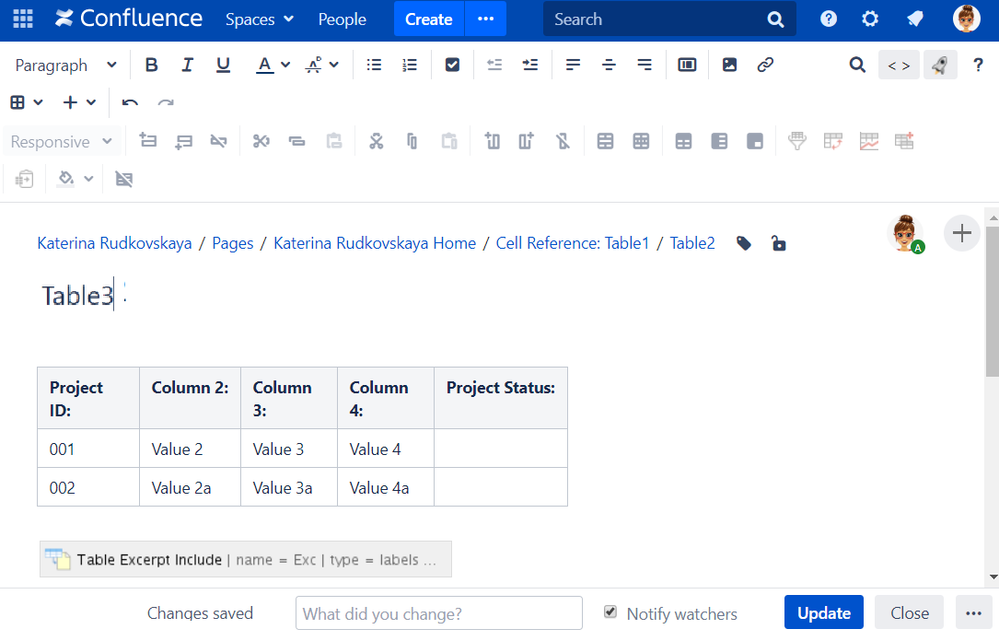This screenshot has height=631, width=999.
Task: Open administration settings gear icon
Action: [870, 19]
